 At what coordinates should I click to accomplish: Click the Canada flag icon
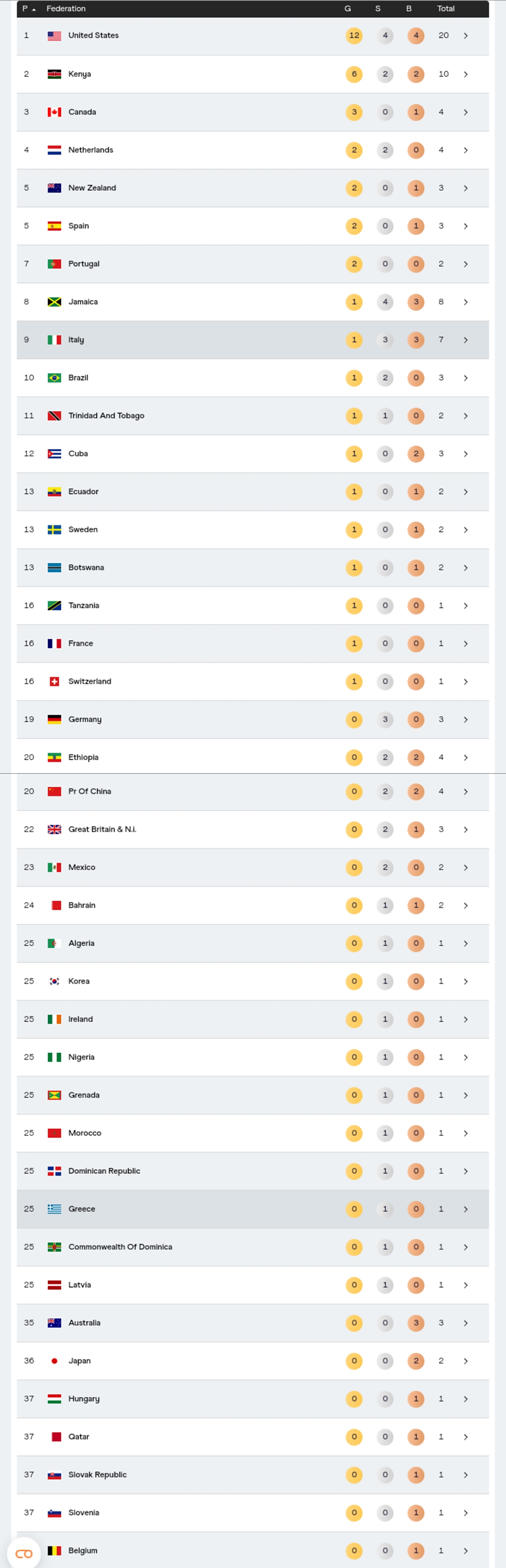[x=54, y=112]
